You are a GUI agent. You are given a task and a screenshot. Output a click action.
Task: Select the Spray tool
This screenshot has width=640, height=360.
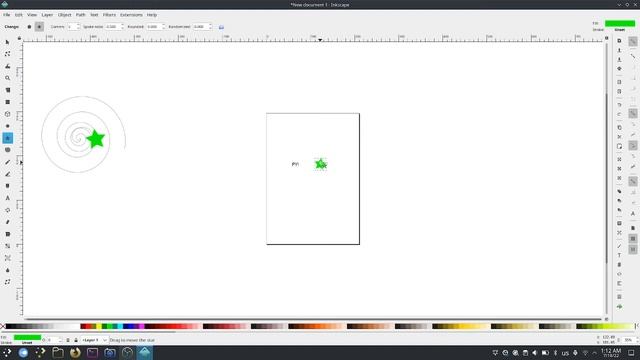[7, 210]
